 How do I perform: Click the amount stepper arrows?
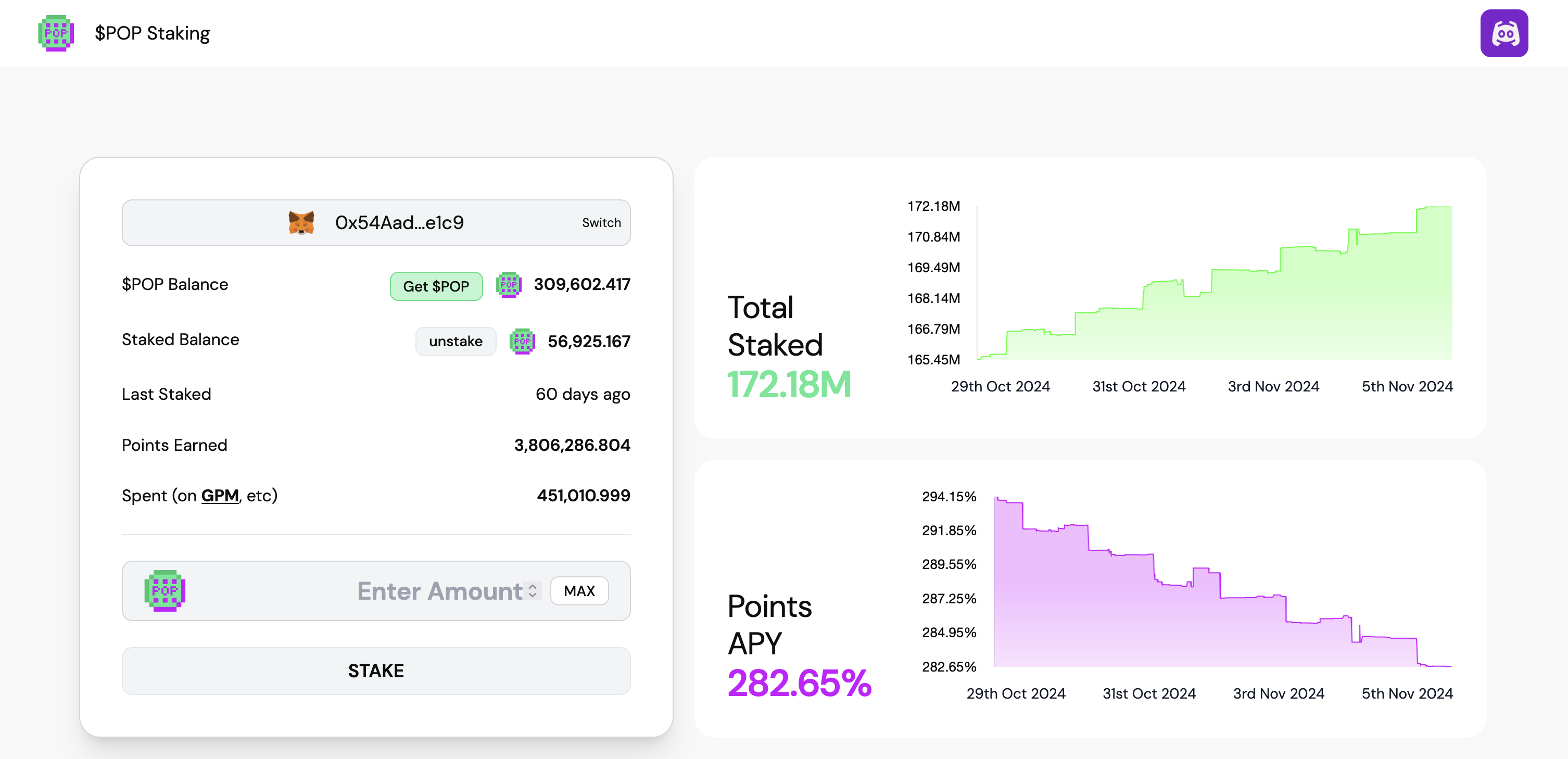(533, 591)
